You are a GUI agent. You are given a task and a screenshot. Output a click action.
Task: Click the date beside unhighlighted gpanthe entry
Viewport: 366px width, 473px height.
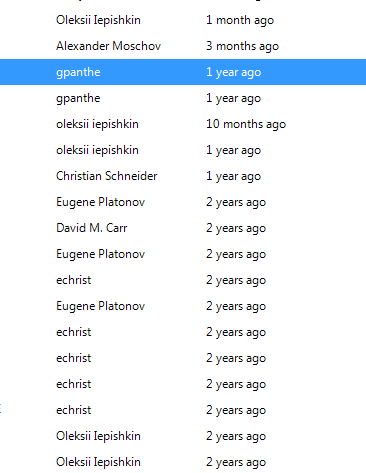coord(233,98)
